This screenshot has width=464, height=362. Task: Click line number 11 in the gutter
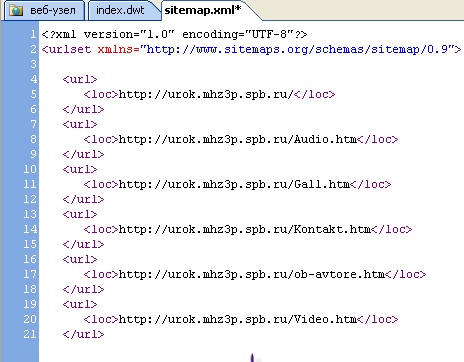coord(30,184)
